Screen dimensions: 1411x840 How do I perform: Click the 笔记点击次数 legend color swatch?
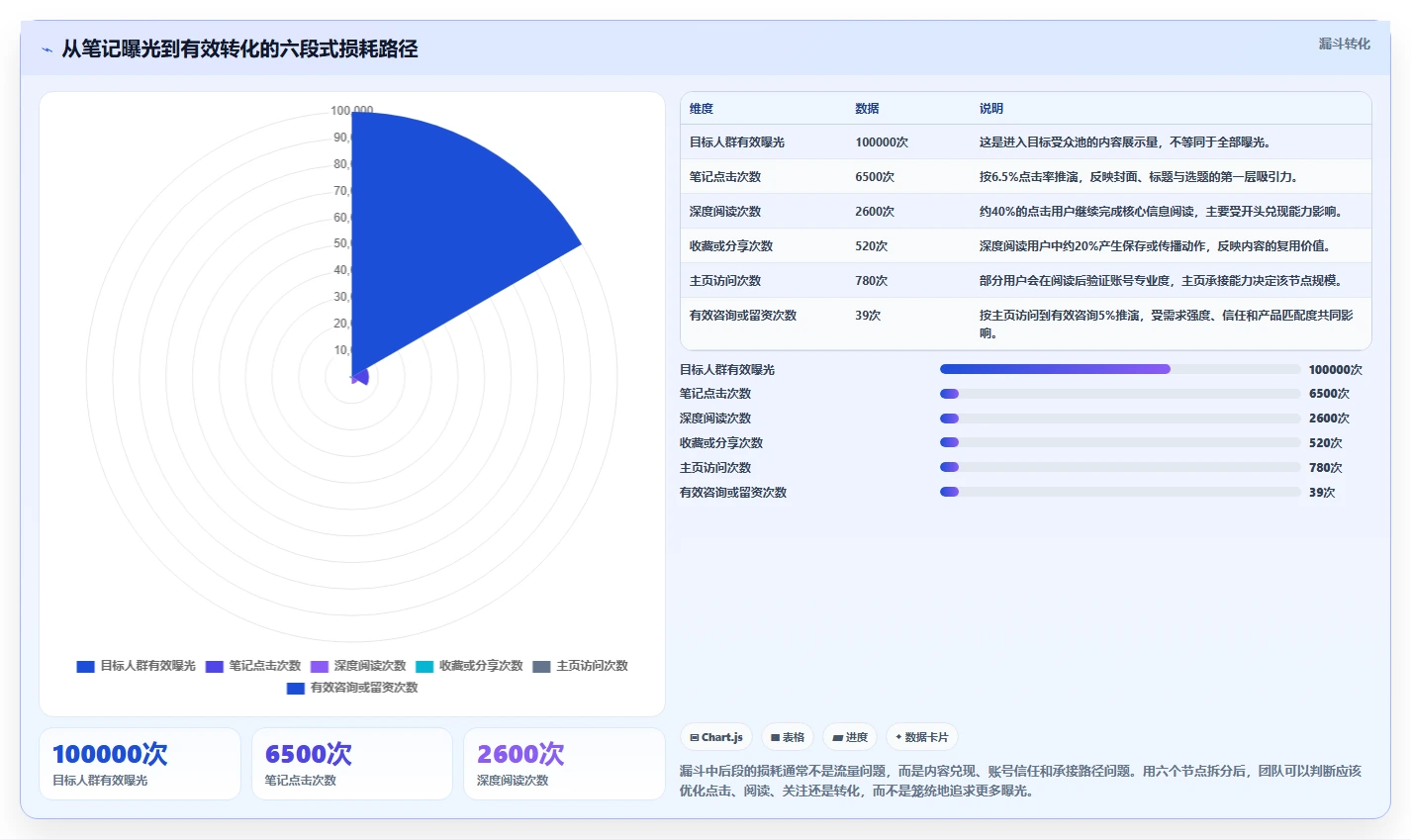tap(215, 666)
